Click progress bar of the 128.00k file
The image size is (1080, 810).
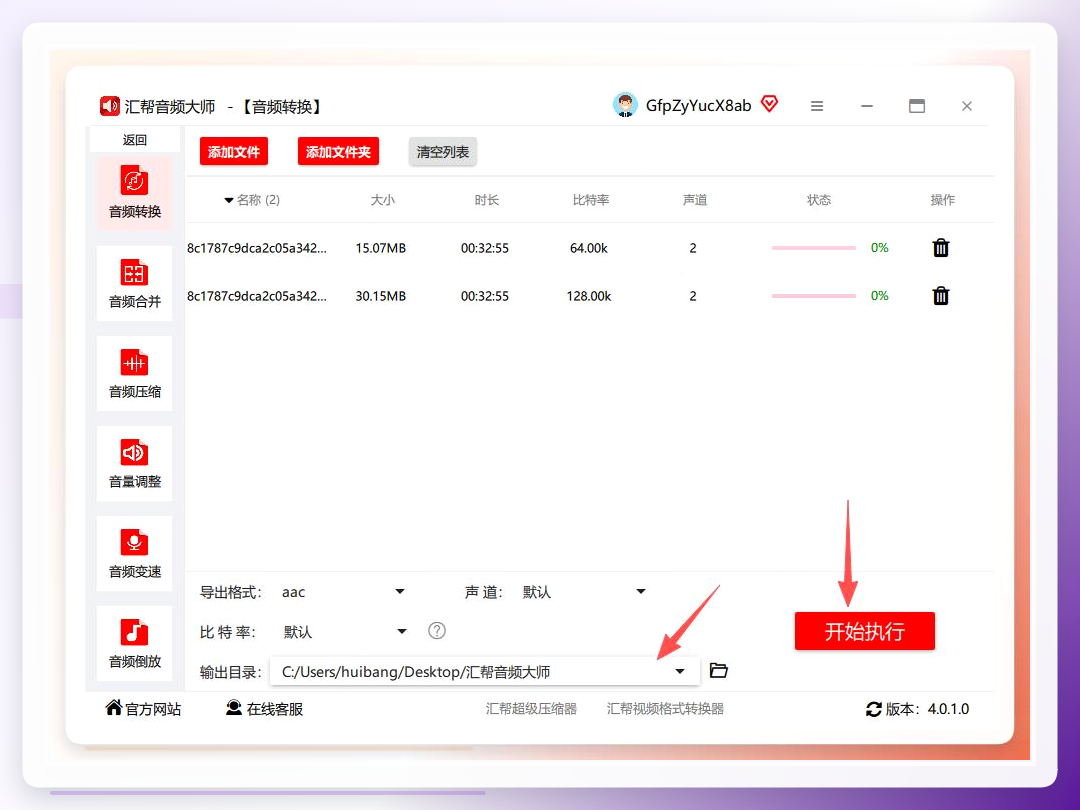[813, 296]
